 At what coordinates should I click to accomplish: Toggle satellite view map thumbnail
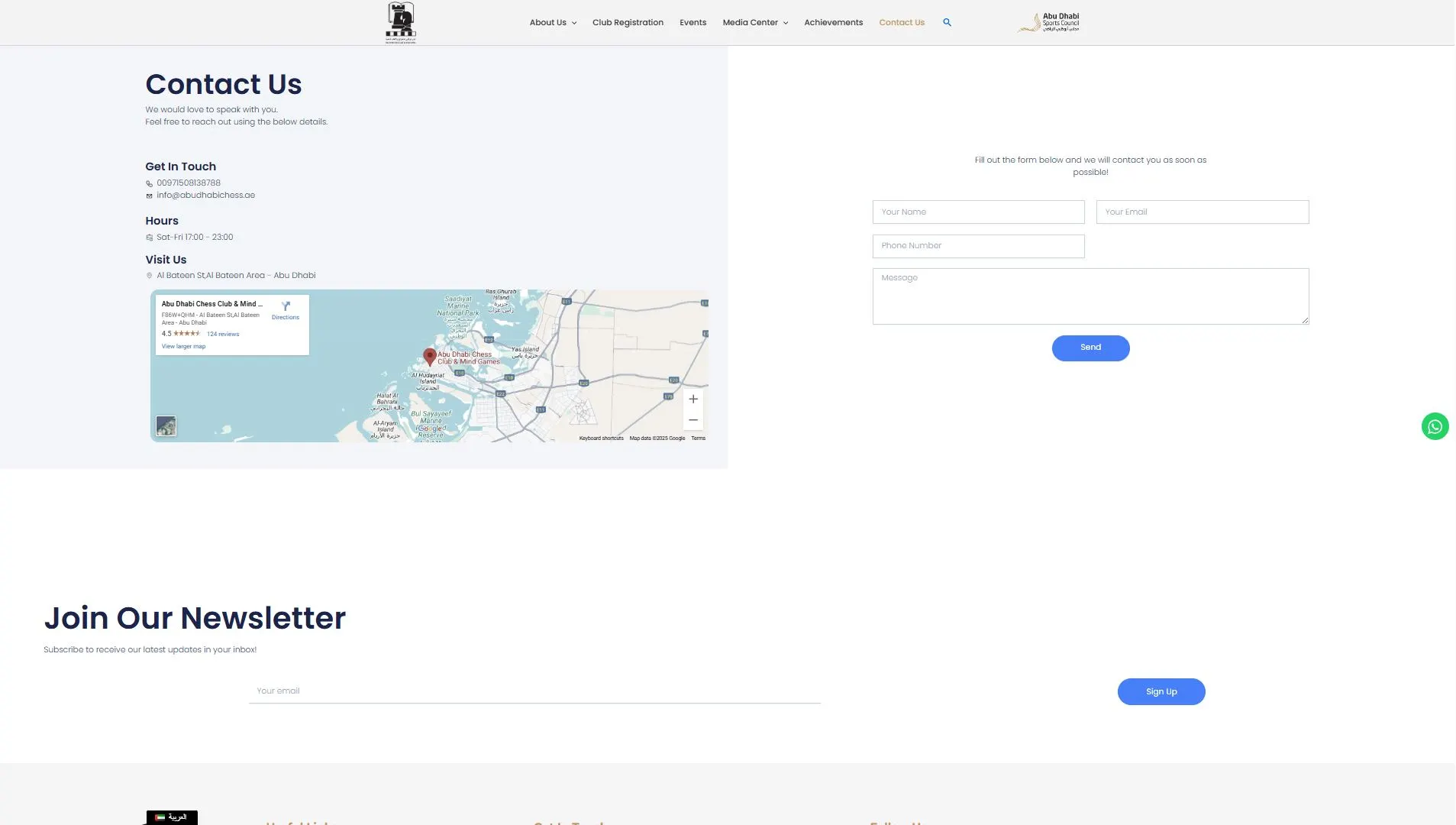click(166, 425)
